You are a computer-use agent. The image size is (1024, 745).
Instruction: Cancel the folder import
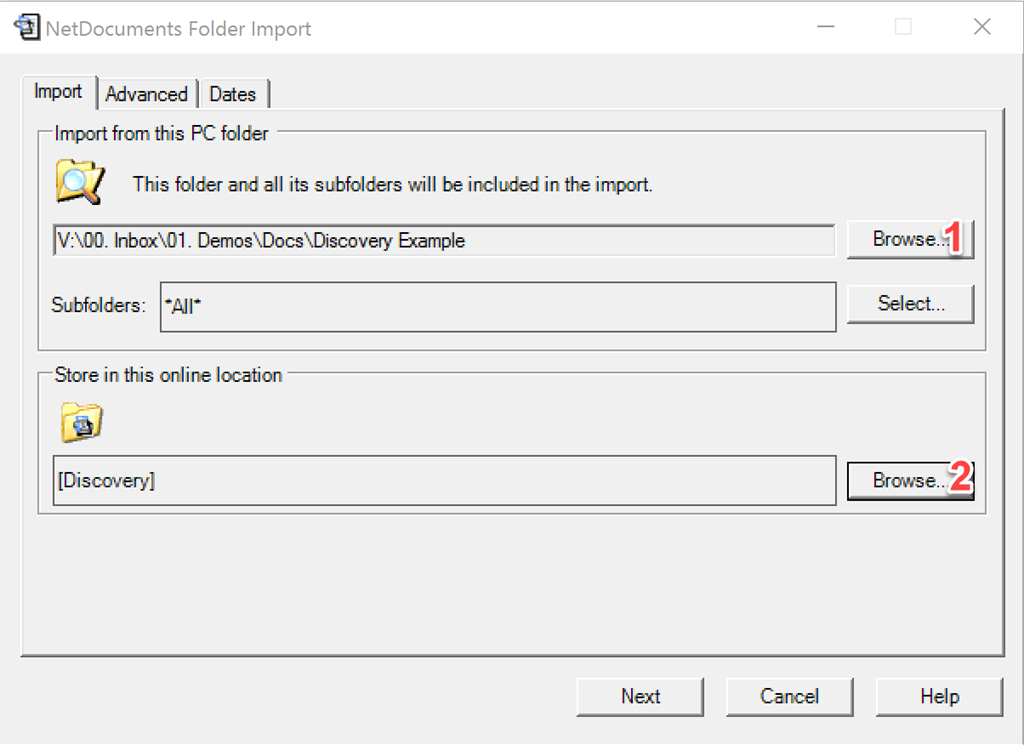point(790,697)
